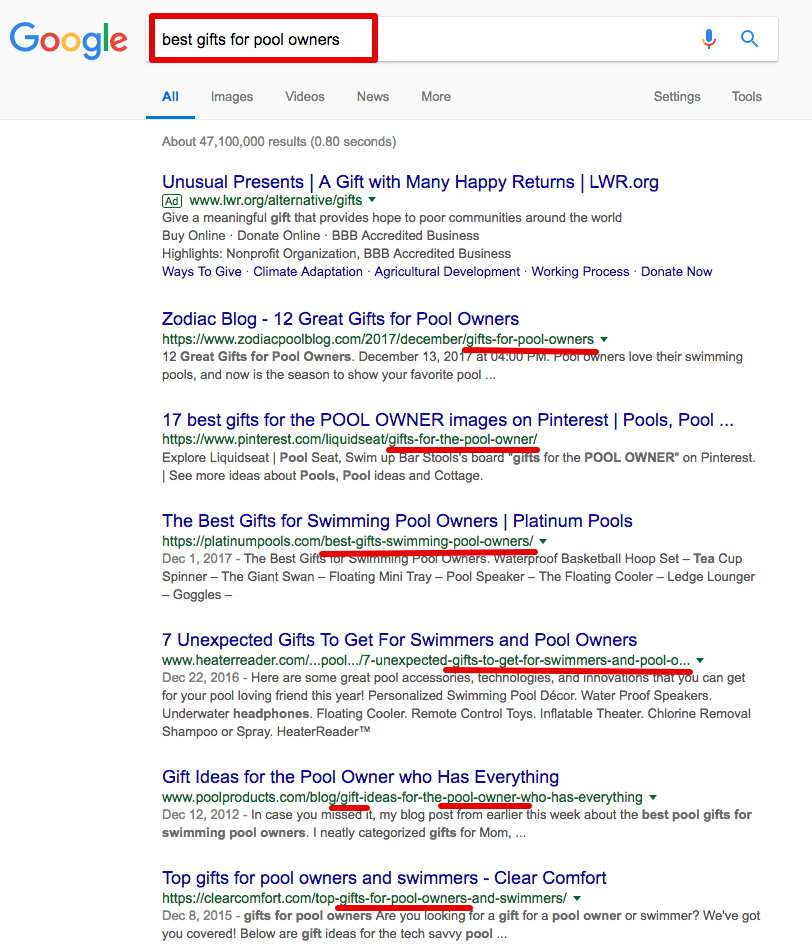Open Gift Ideas for the Pool Owner result

361,777
